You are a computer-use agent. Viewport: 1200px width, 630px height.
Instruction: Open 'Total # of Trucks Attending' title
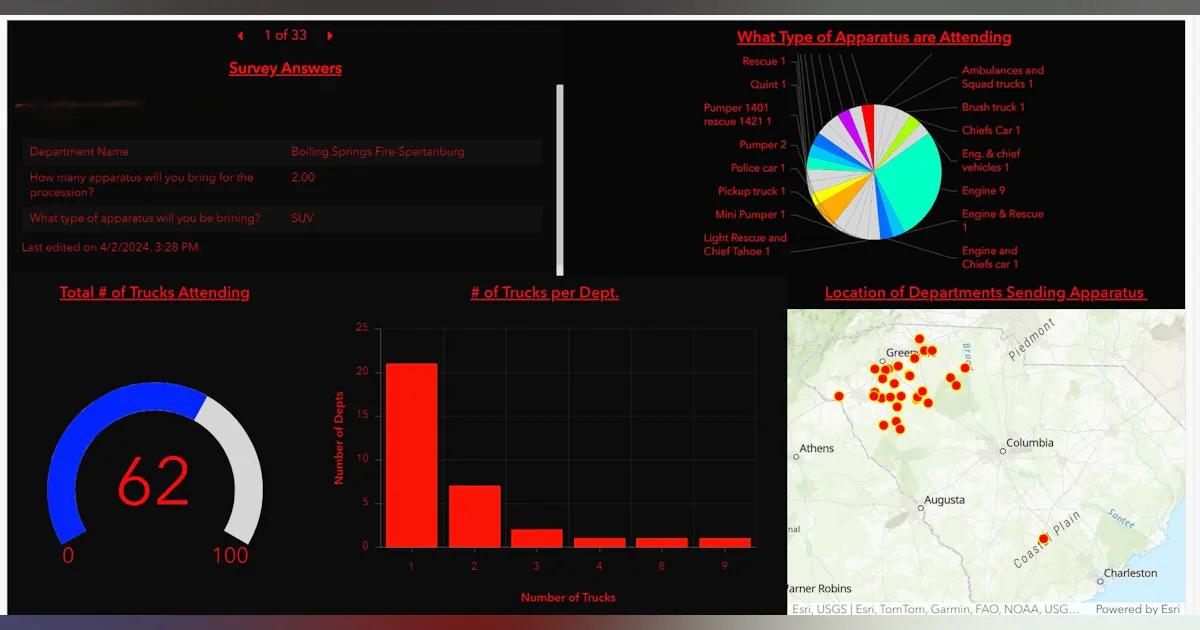tap(155, 292)
